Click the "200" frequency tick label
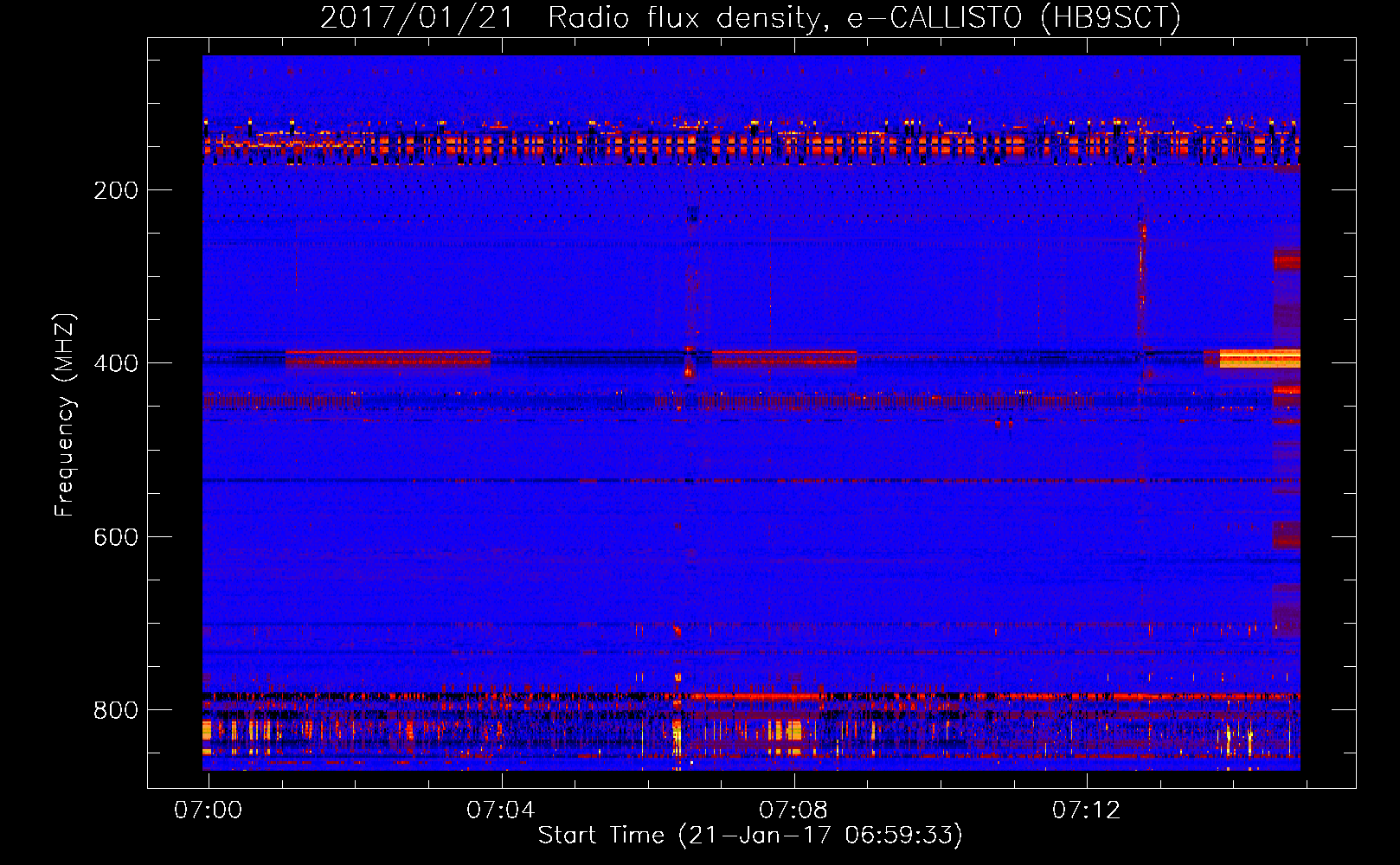This screenshot has width=1400, height=865. [x=116, y=190]
